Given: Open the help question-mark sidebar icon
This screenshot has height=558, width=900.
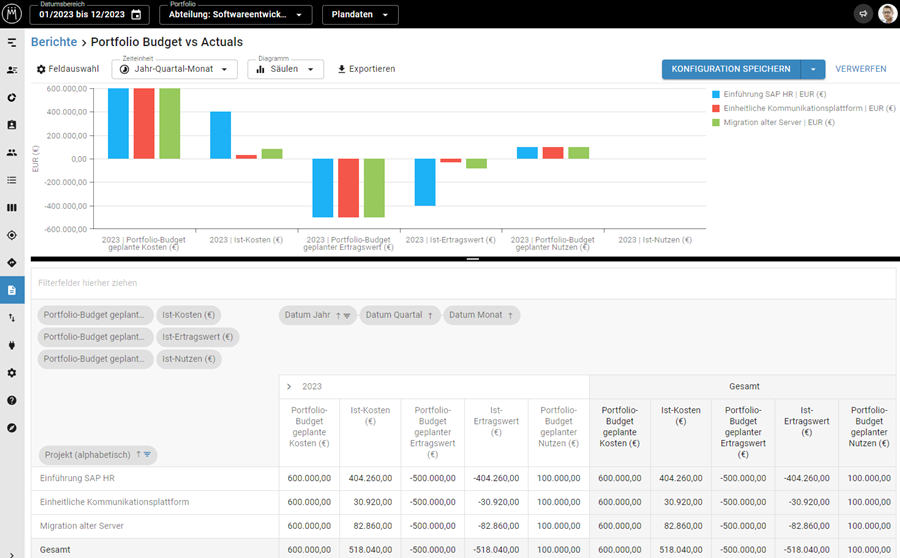Looking at the screenshot, I should pyautogui.click(x=11, y=401).
